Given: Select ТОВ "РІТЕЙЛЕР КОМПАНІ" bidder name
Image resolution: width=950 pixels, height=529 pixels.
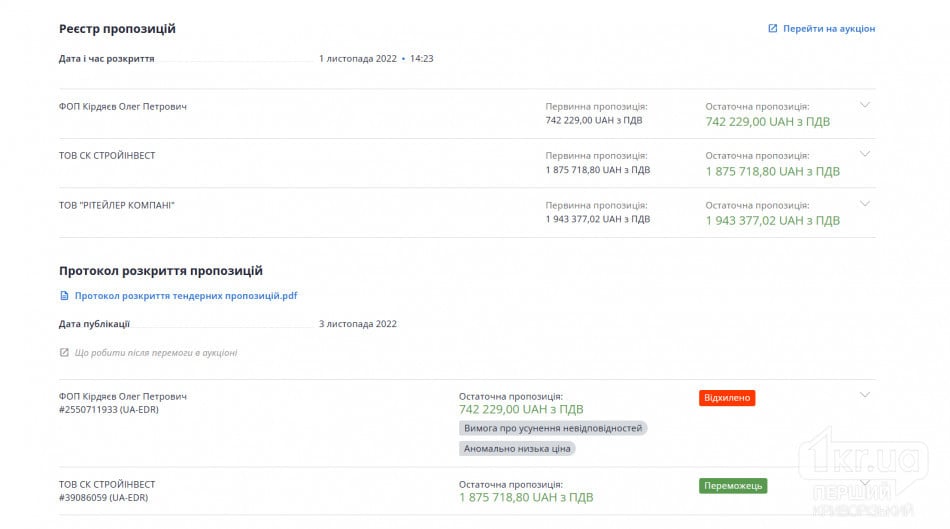Looking at the screenshot, I should coord(116,205).
